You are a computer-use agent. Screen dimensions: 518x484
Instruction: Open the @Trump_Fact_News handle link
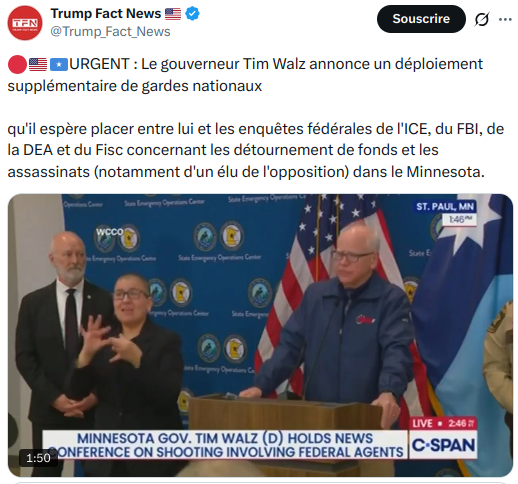click(110, 32)
